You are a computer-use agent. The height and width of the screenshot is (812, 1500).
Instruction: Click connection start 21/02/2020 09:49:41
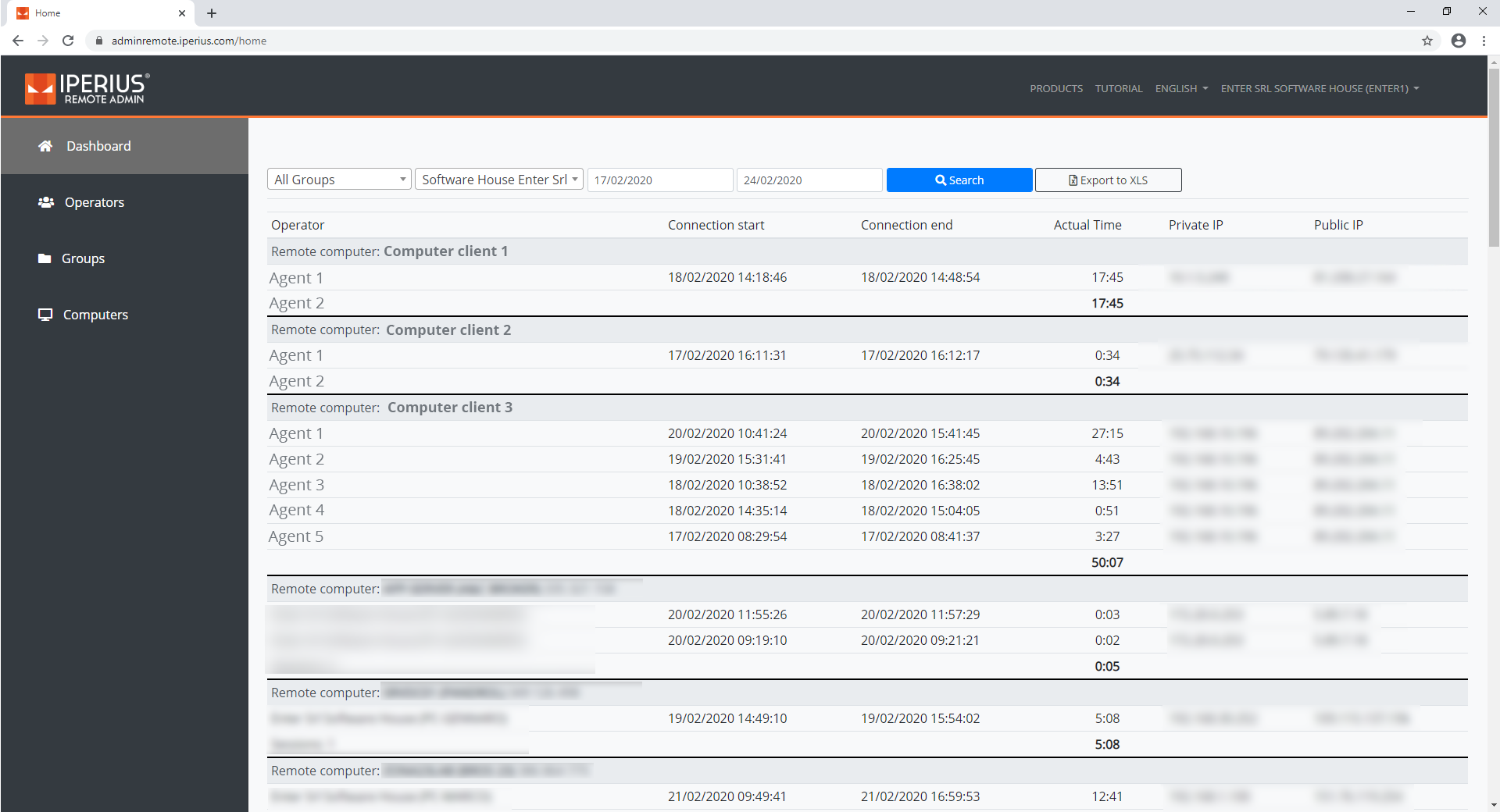tap(727, 796)
